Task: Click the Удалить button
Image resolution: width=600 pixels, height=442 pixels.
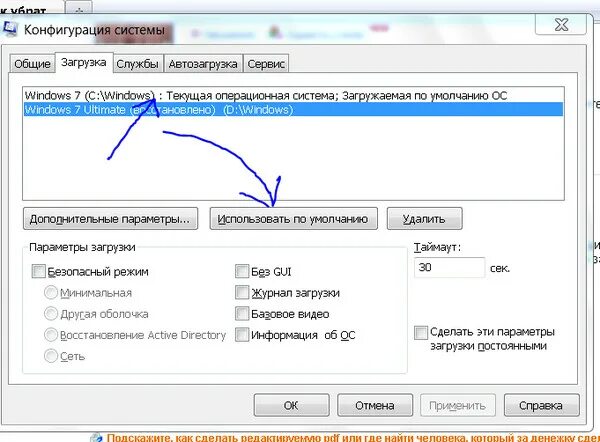Action: (424, 219)
